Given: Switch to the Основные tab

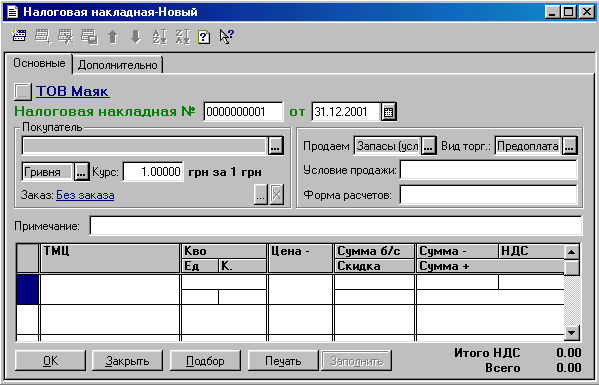Looking at the screenshot, I should pyautogui.click(x=39, y=63).
